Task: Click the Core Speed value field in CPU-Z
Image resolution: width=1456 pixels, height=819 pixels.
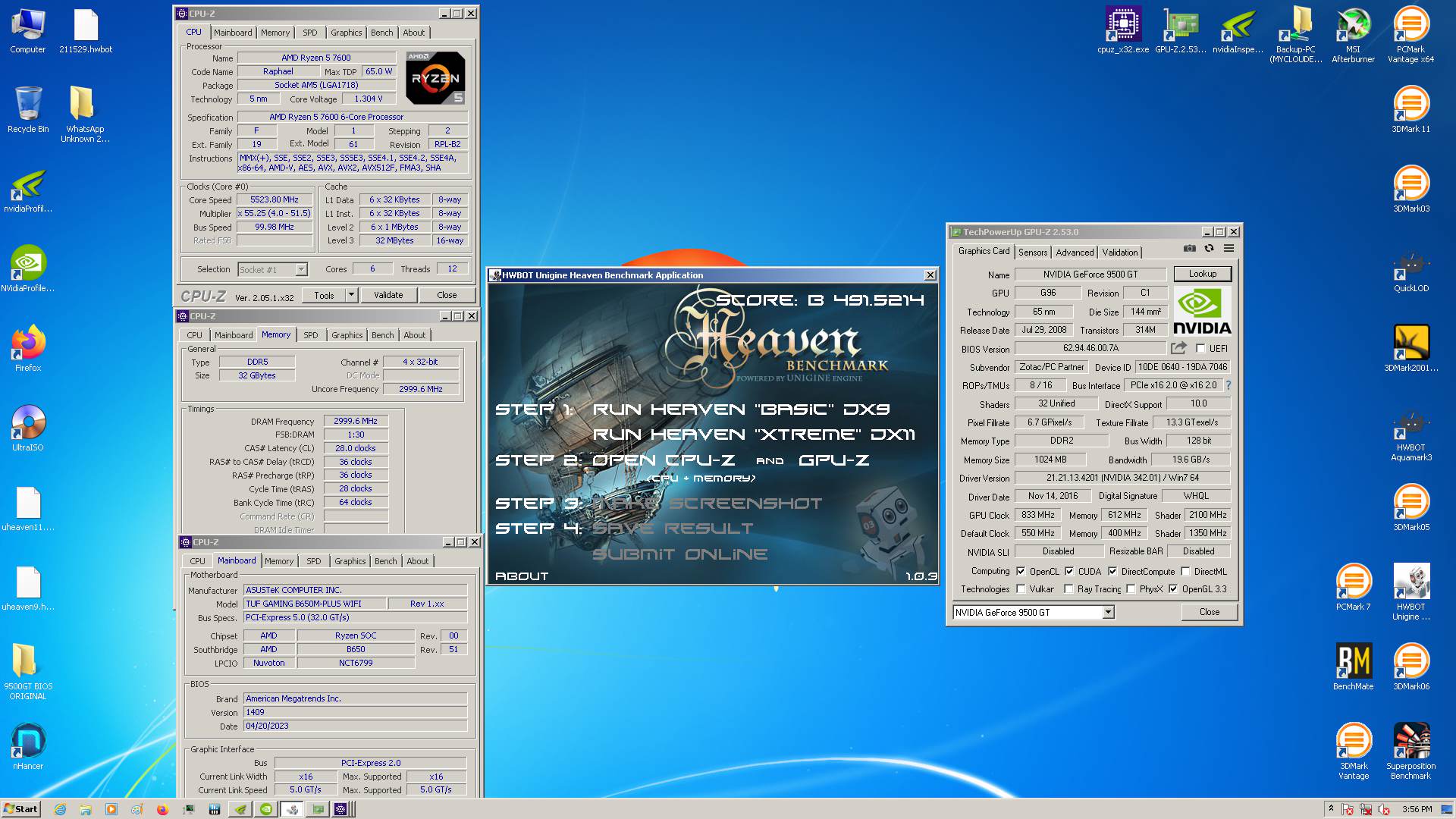Action: (x=275, y=200)
